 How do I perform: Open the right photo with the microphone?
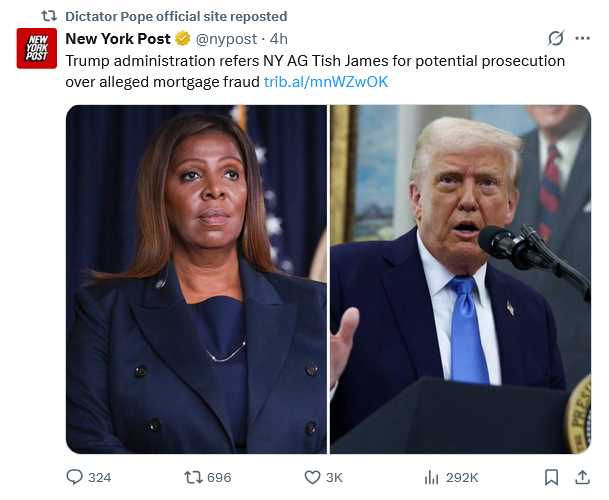coord(460,279)
